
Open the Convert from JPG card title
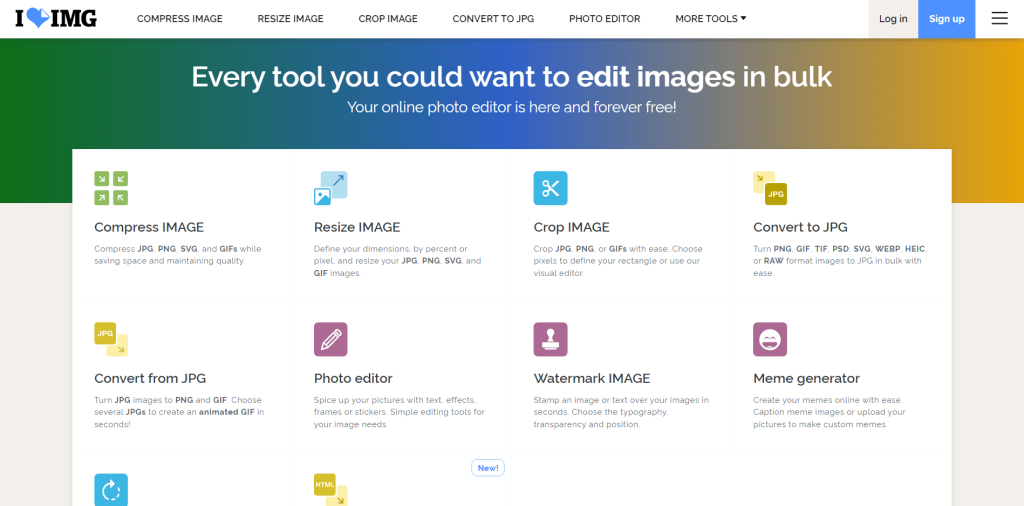[150, 378]
